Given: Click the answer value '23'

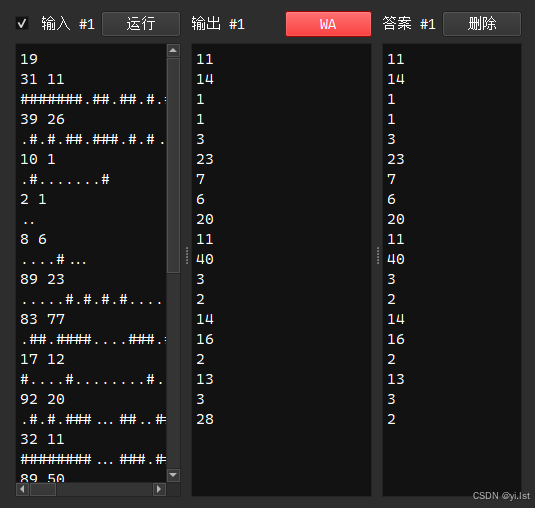Looking at the screenshot, I should pyautogui.click(x=396, y=159).
